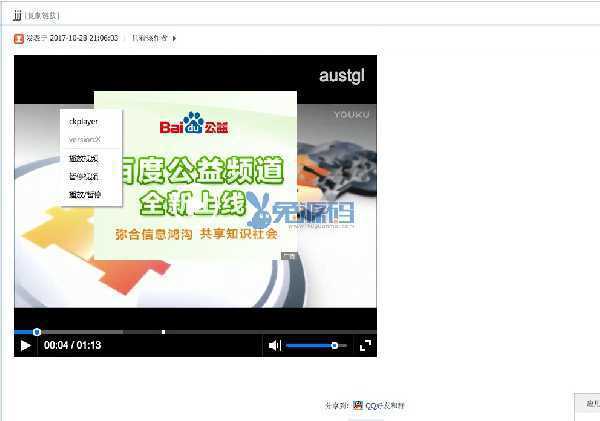Click the author link beside the post date
Viewport: 600px width, 421px height.
click(150, 38)
